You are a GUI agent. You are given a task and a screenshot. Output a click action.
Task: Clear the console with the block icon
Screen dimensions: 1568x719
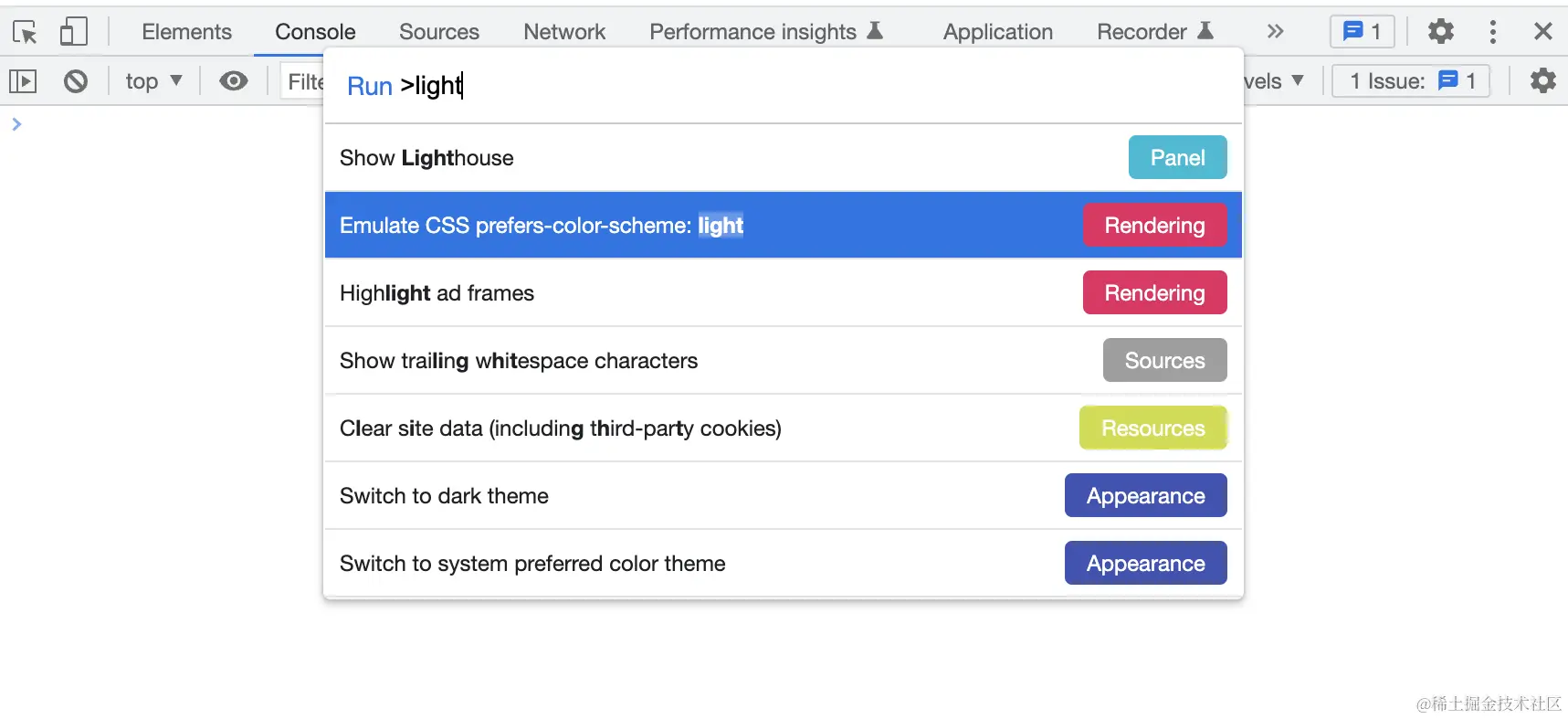(x=76, y=81)
